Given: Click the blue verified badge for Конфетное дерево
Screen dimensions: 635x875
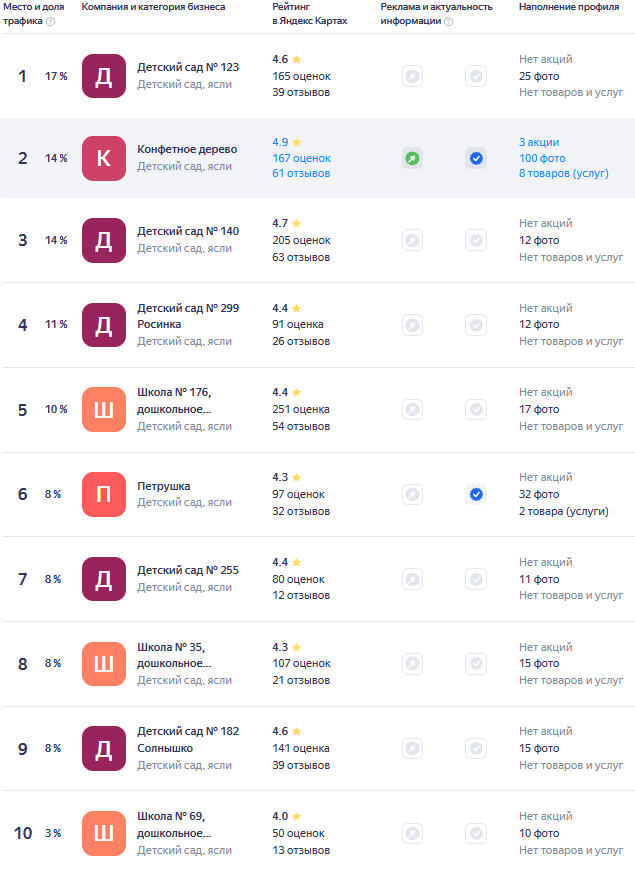Looking at the screenshot, I should [476, 158].
